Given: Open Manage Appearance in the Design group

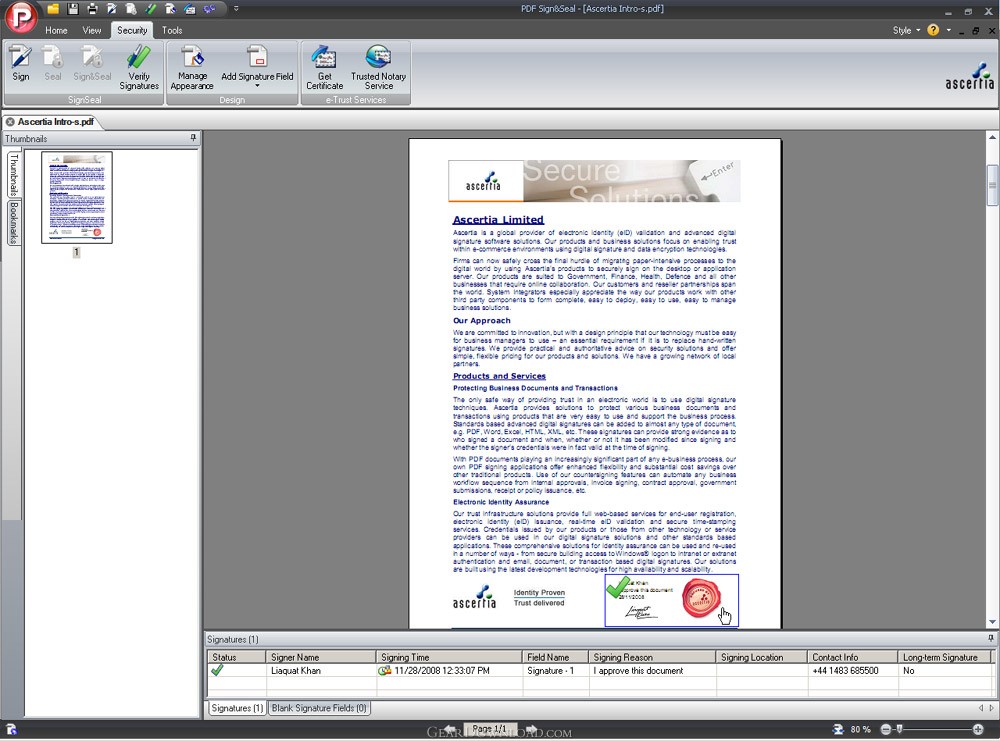Looking at the screenshot, I should tap(192, 68).
